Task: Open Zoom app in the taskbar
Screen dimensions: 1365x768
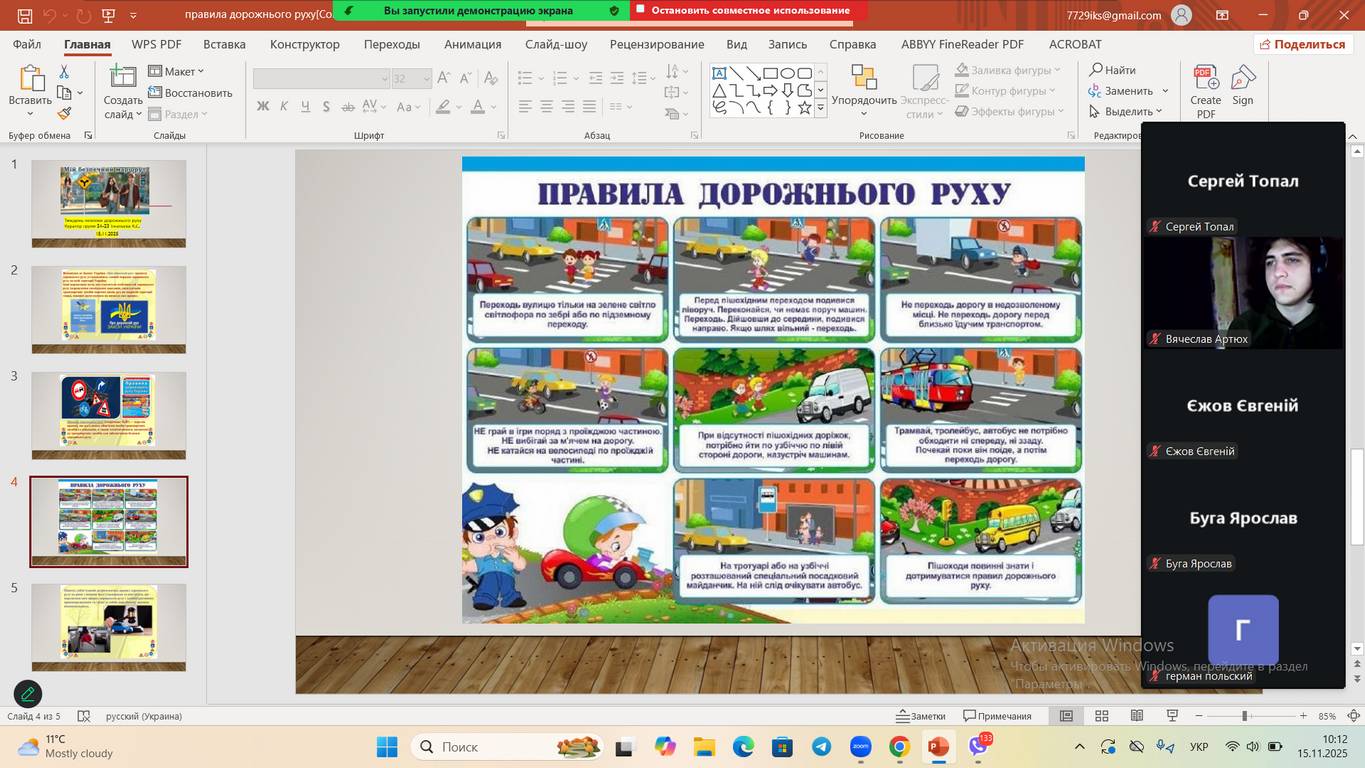Action: (x=860, y=747)
